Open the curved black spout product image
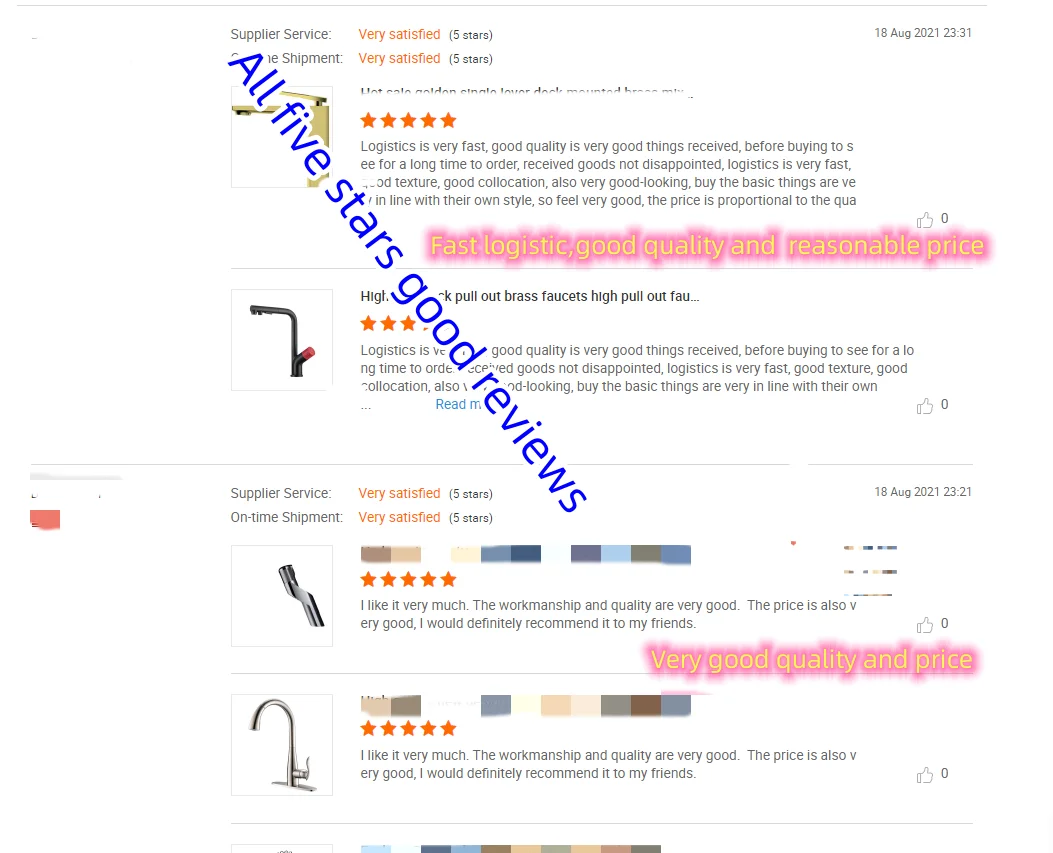 (x=281, y=596)
